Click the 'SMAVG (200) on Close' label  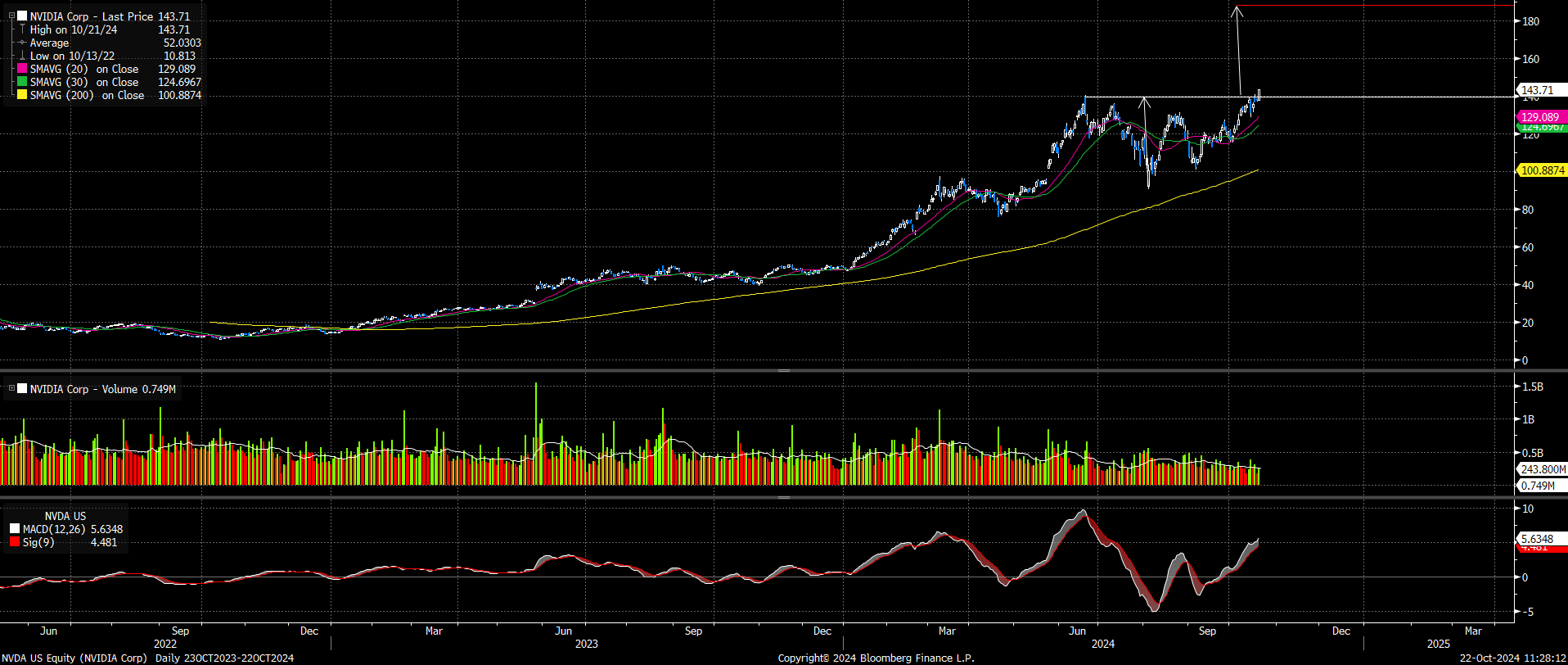(87, 95)
